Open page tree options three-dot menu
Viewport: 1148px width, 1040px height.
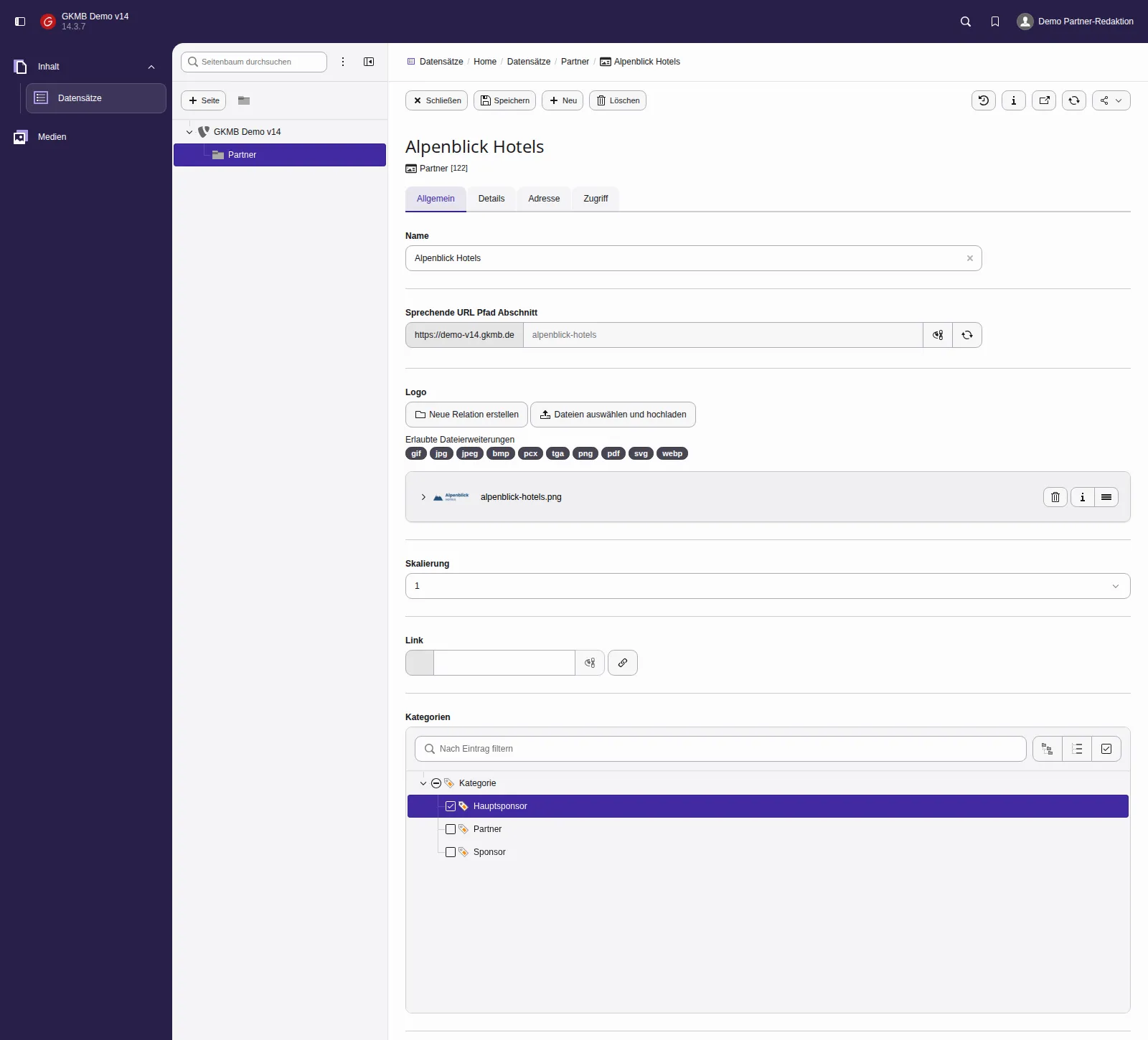(343, 62)
